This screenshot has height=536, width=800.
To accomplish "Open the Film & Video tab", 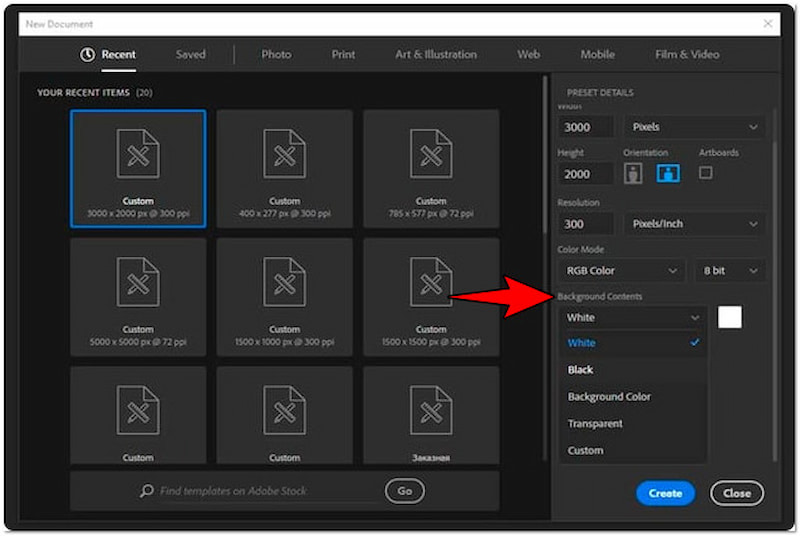I will click(x=686, y=54).
